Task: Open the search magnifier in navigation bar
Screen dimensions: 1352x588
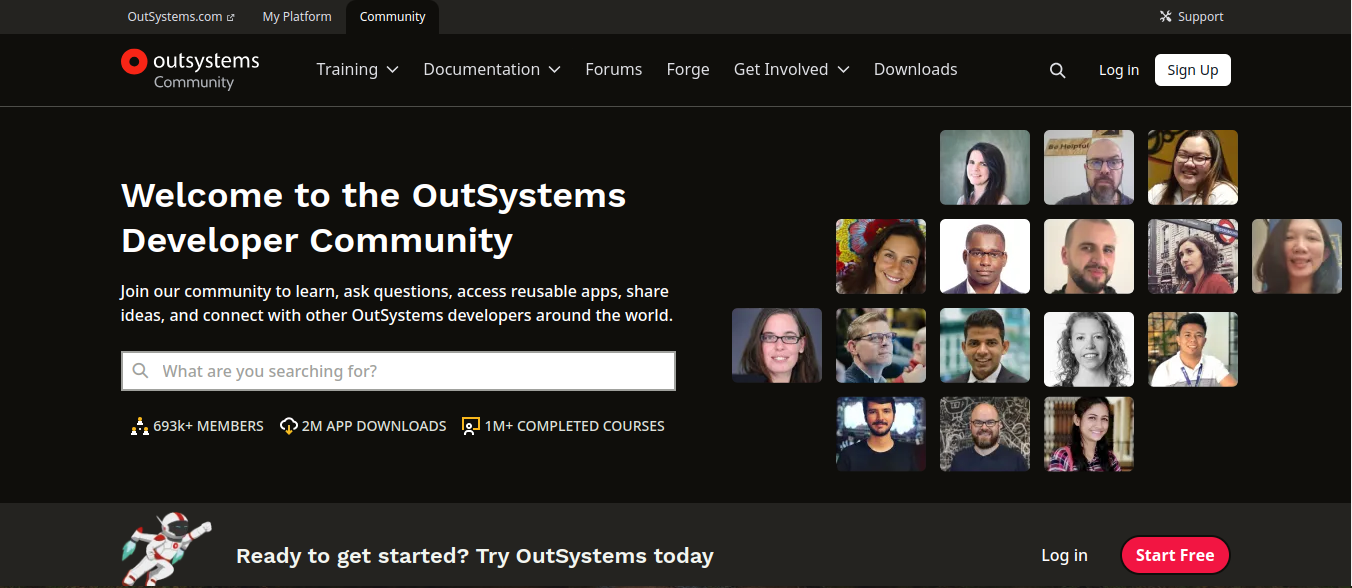Action: (x=1057, y=70)
